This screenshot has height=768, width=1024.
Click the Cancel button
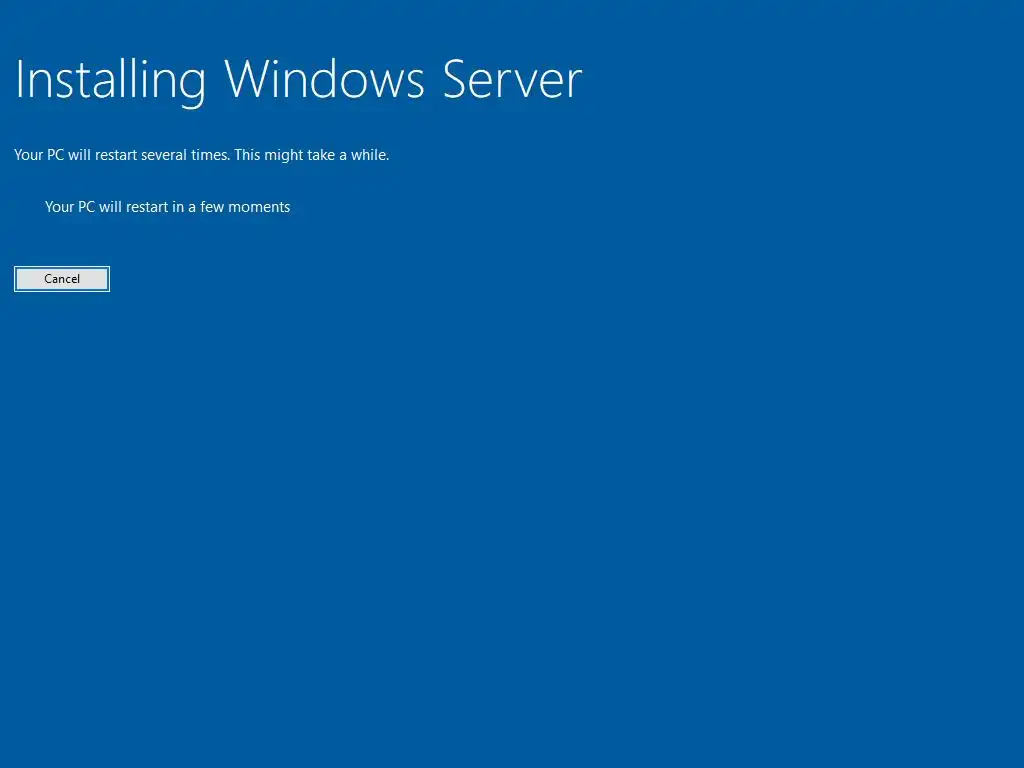(x=62, y=279)
